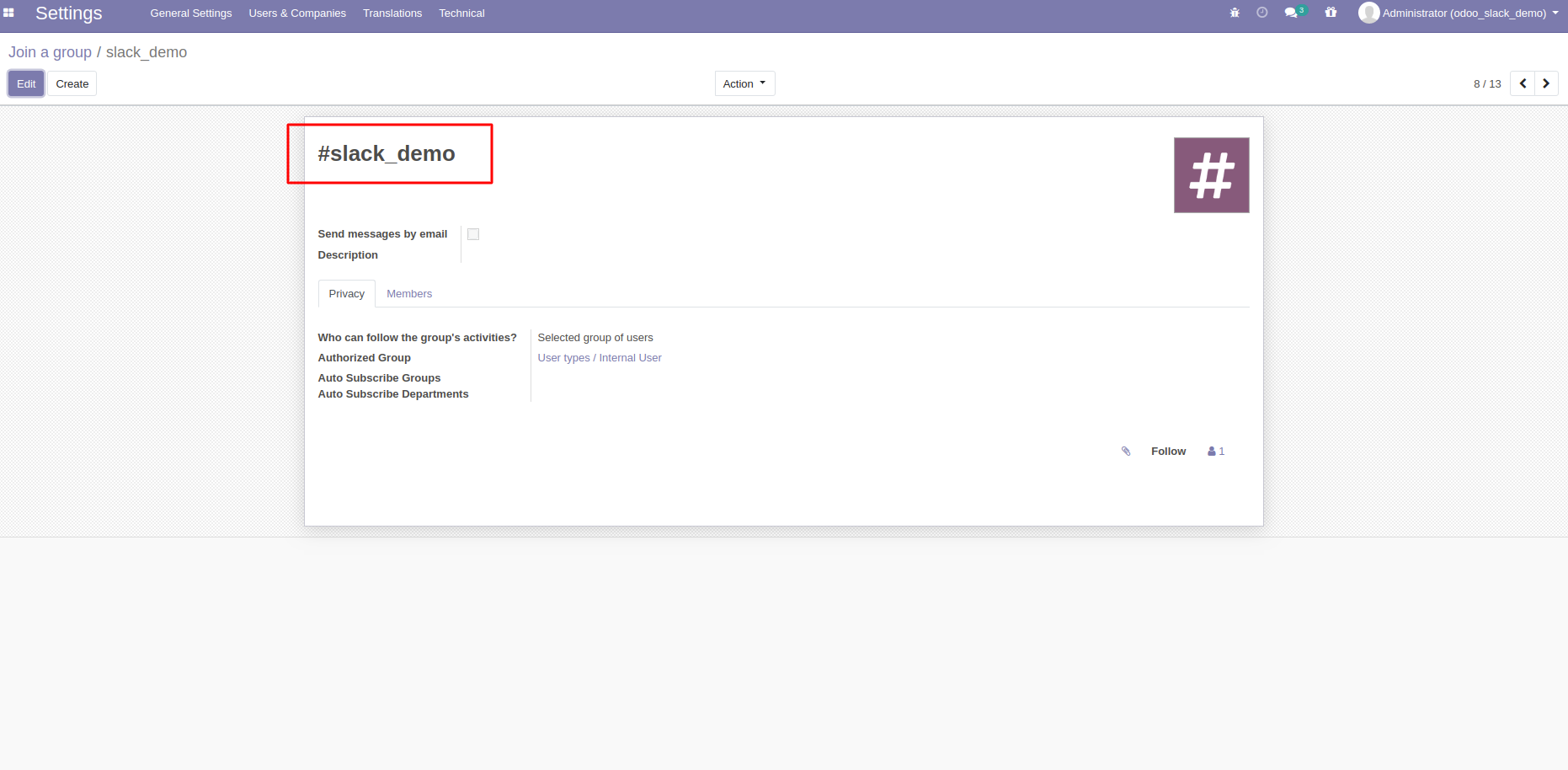Go back to Join a group breadcrumb

(x=51, y=52)
